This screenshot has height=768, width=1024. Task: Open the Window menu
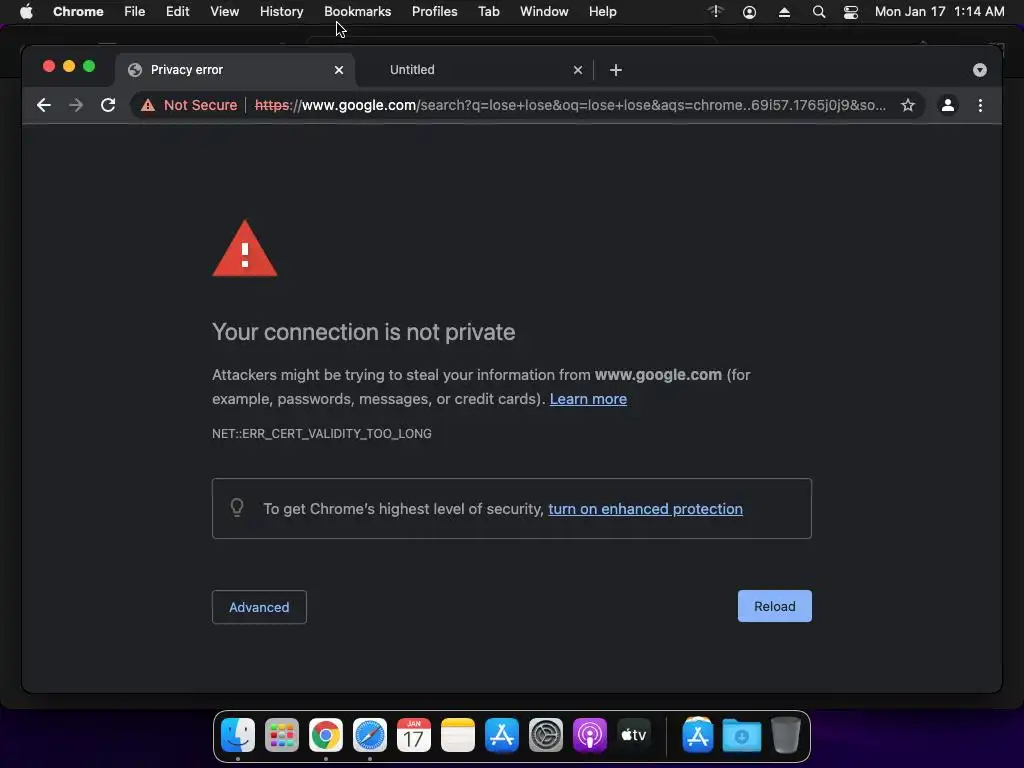[x=544, y=12]
